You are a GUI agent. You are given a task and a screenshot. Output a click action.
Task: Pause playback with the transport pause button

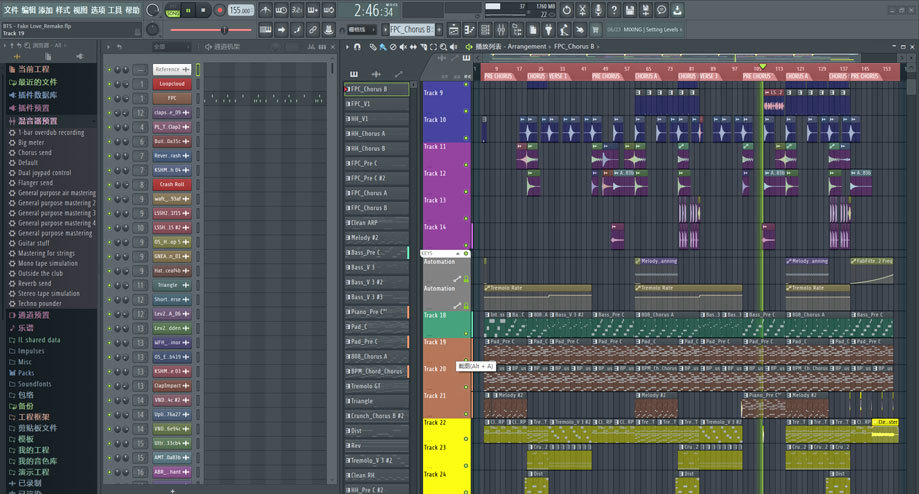tap(188, 10)
